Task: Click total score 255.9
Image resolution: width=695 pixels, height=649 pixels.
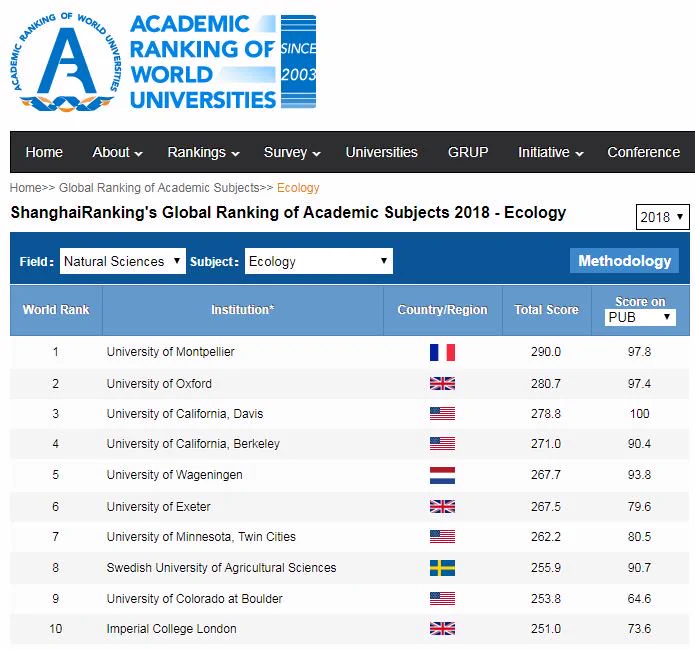Action: click(546, 567)
